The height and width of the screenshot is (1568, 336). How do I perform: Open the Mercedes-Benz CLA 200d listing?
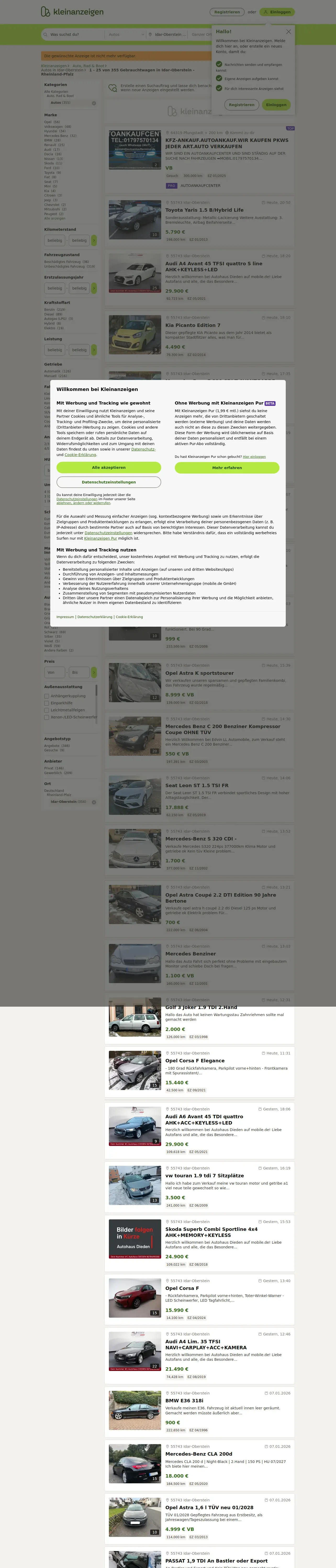(199, 1454)
